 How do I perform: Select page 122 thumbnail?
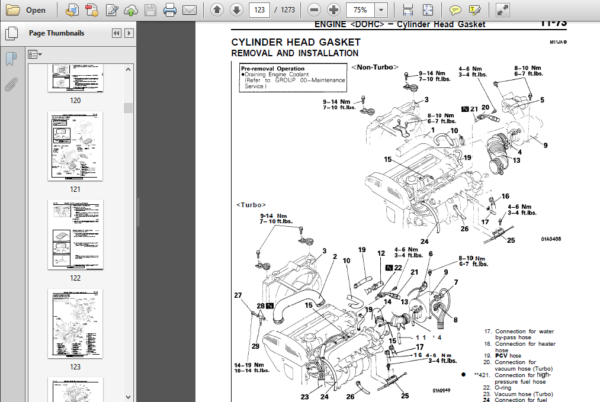coord(75,234)
